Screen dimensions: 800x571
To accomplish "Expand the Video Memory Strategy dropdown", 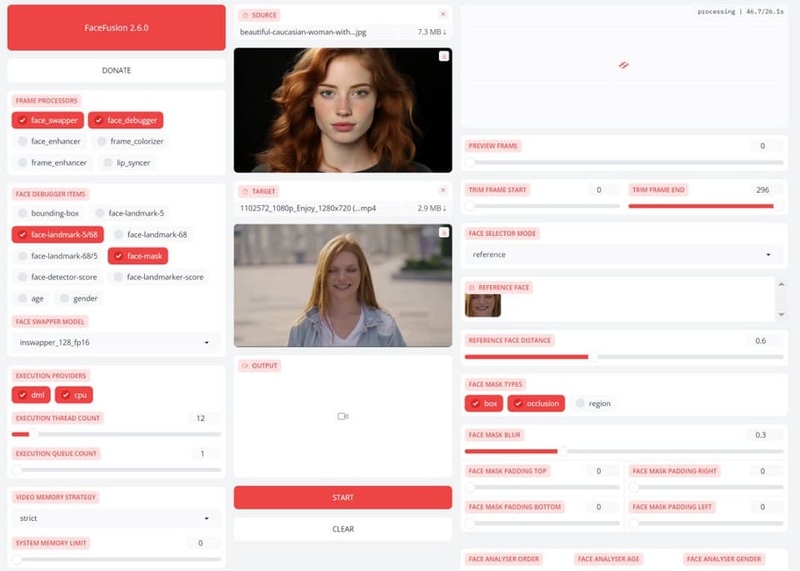I will coord(116,518).
